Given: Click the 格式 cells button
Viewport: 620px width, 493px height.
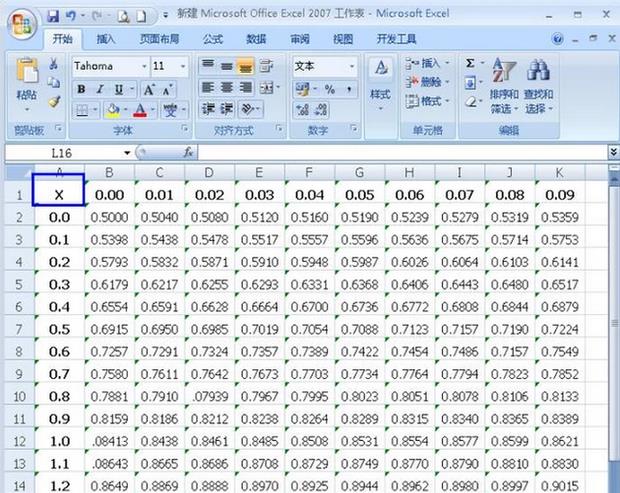Looking at the screenshot, I should [430, 101].
